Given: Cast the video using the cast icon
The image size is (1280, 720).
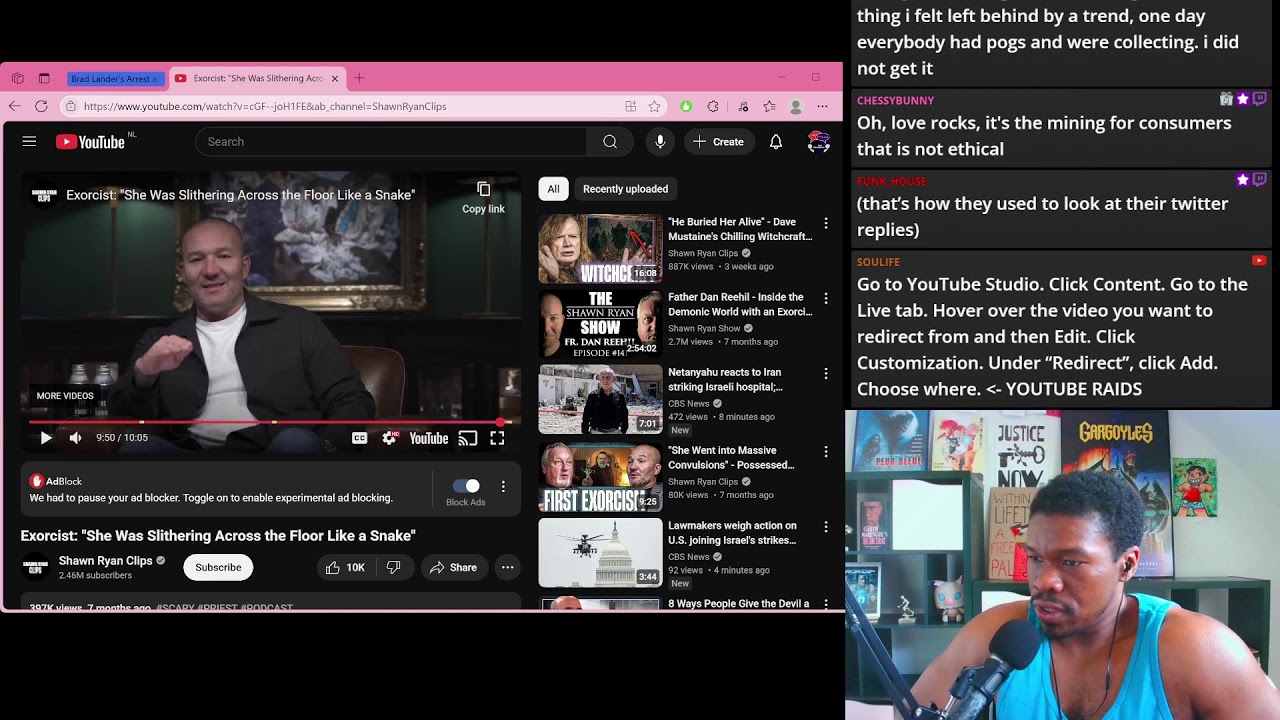Looking at the screenshot, I should click(x=467, y=438).
